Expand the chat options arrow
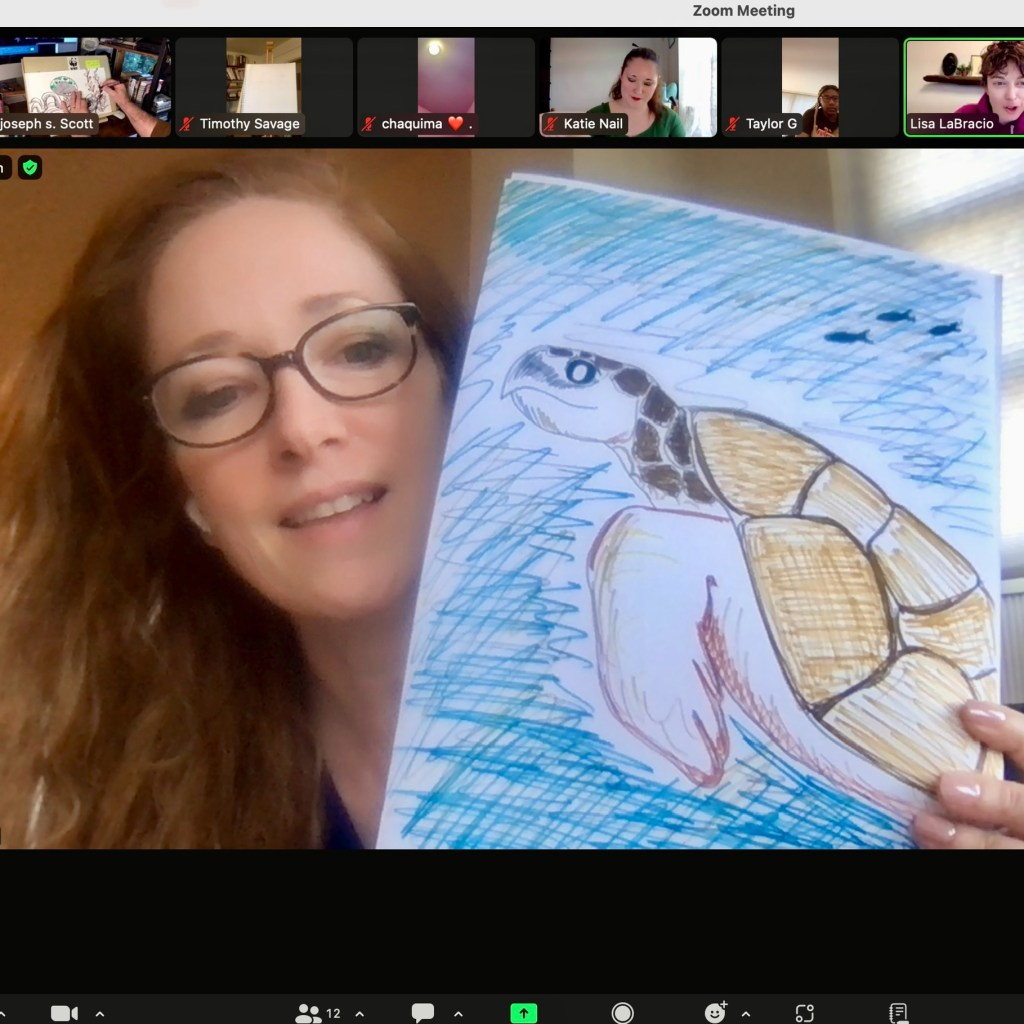 coord(458,1013)
